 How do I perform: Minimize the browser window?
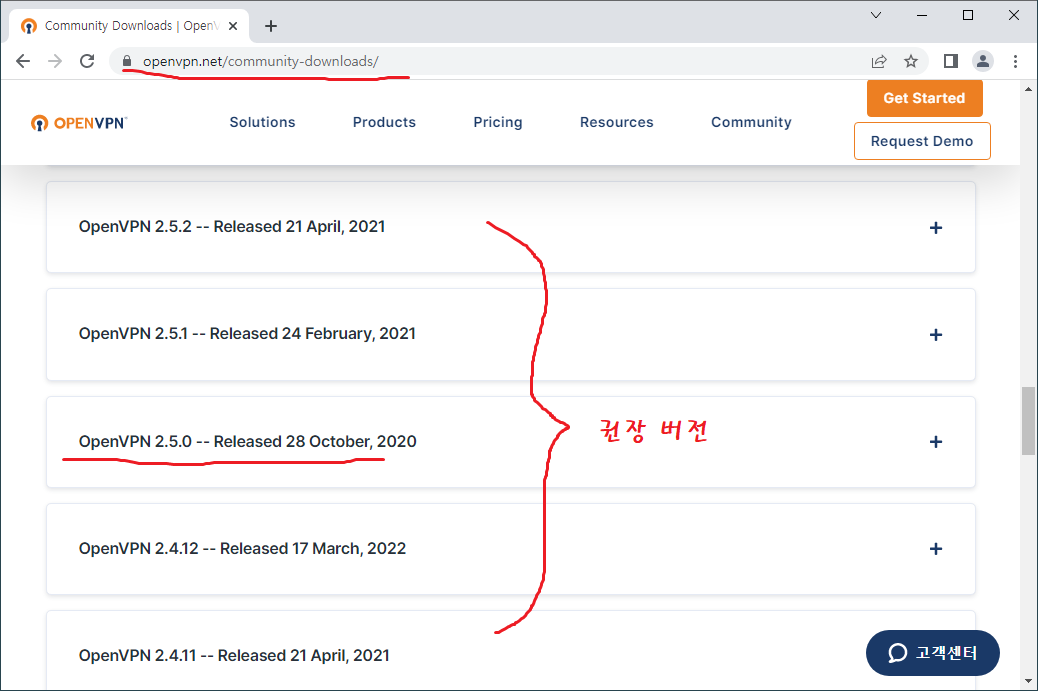click(921, 15)
